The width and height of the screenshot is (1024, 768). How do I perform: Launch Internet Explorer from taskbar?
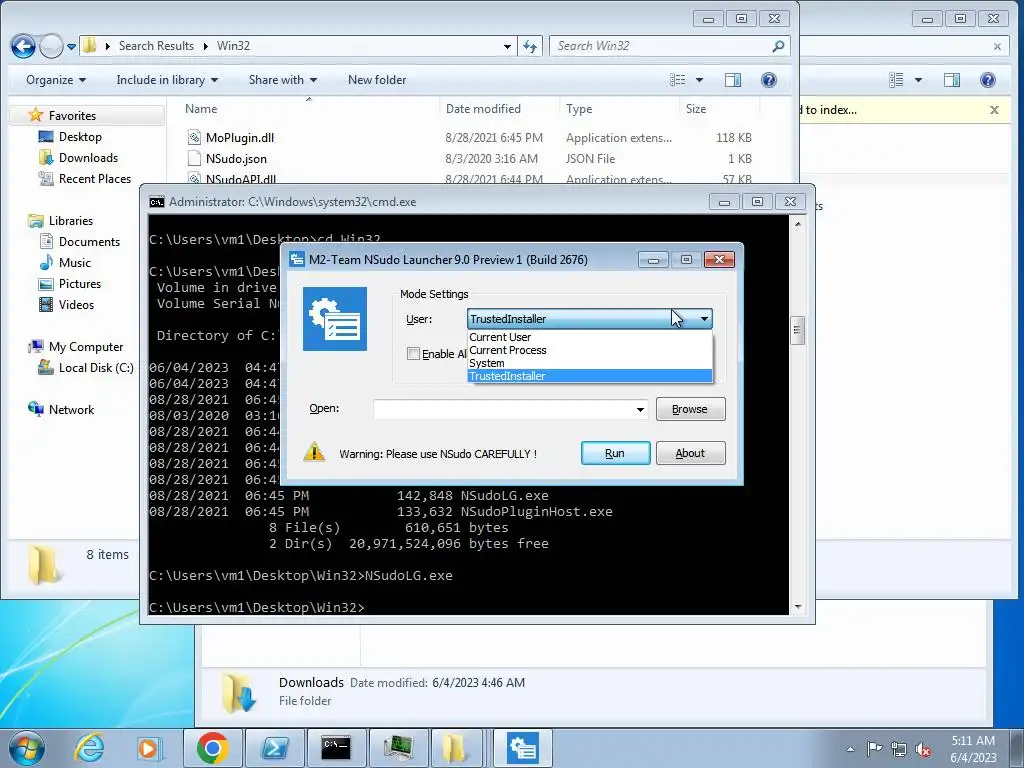(x=89, y=748)
